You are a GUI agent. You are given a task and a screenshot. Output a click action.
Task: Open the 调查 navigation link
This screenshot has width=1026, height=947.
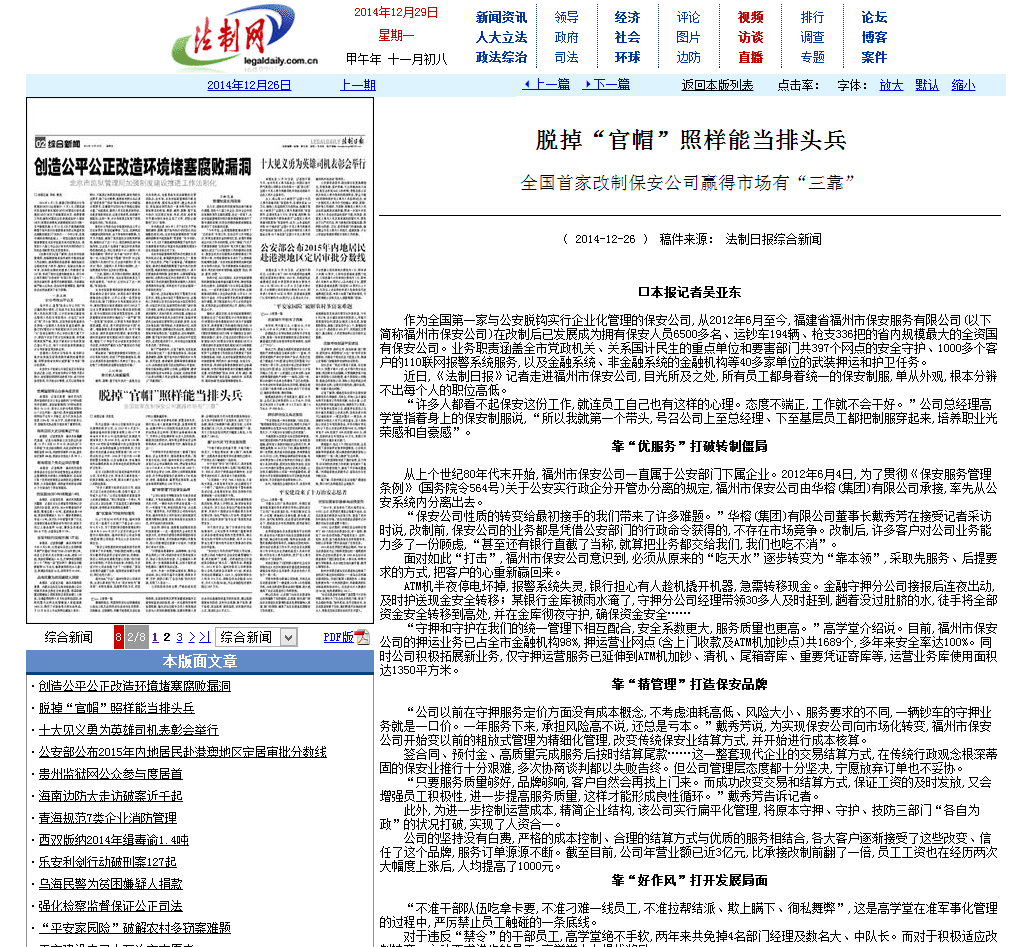[812, 37]
